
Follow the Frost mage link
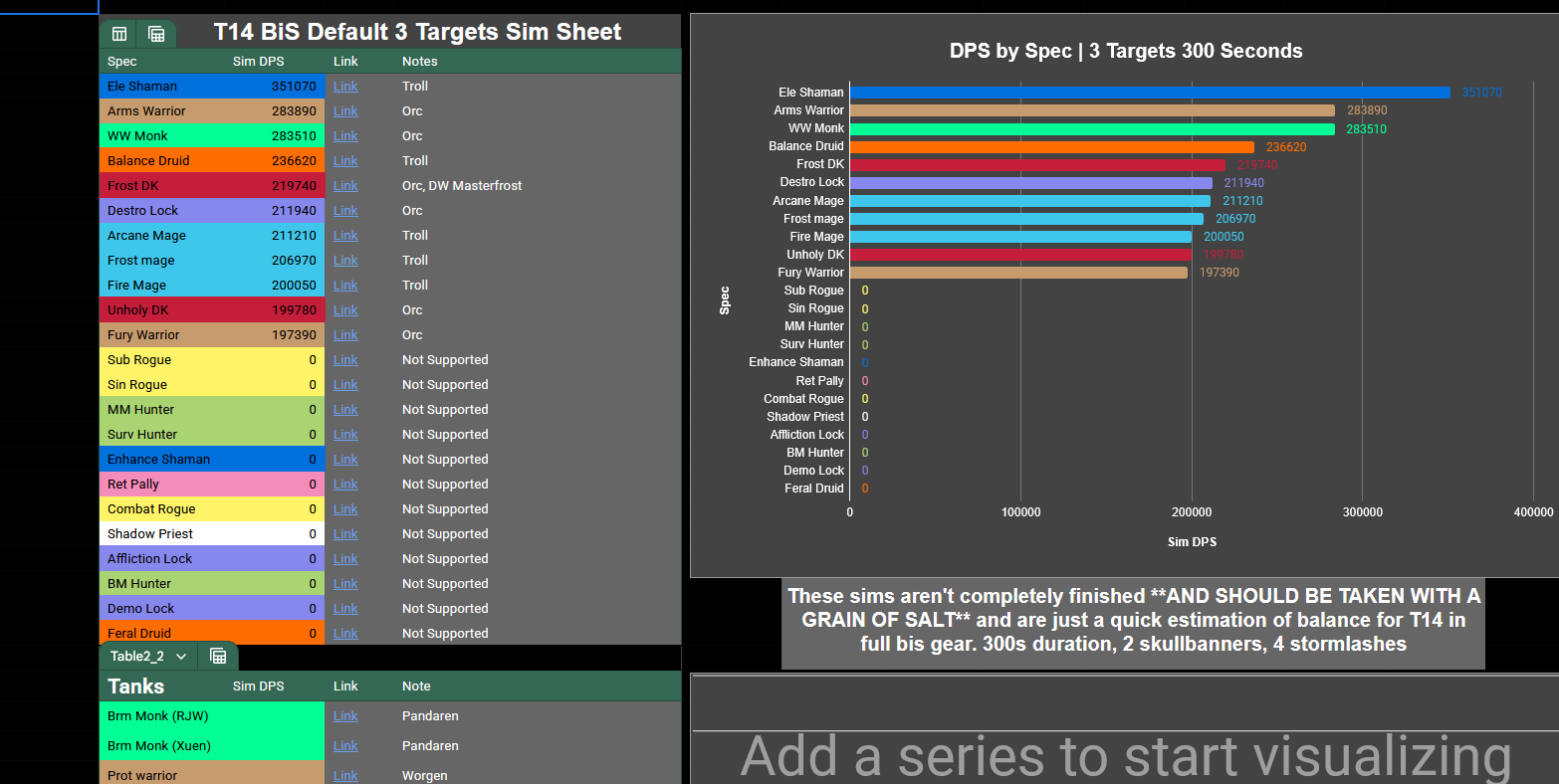(345, 261)
